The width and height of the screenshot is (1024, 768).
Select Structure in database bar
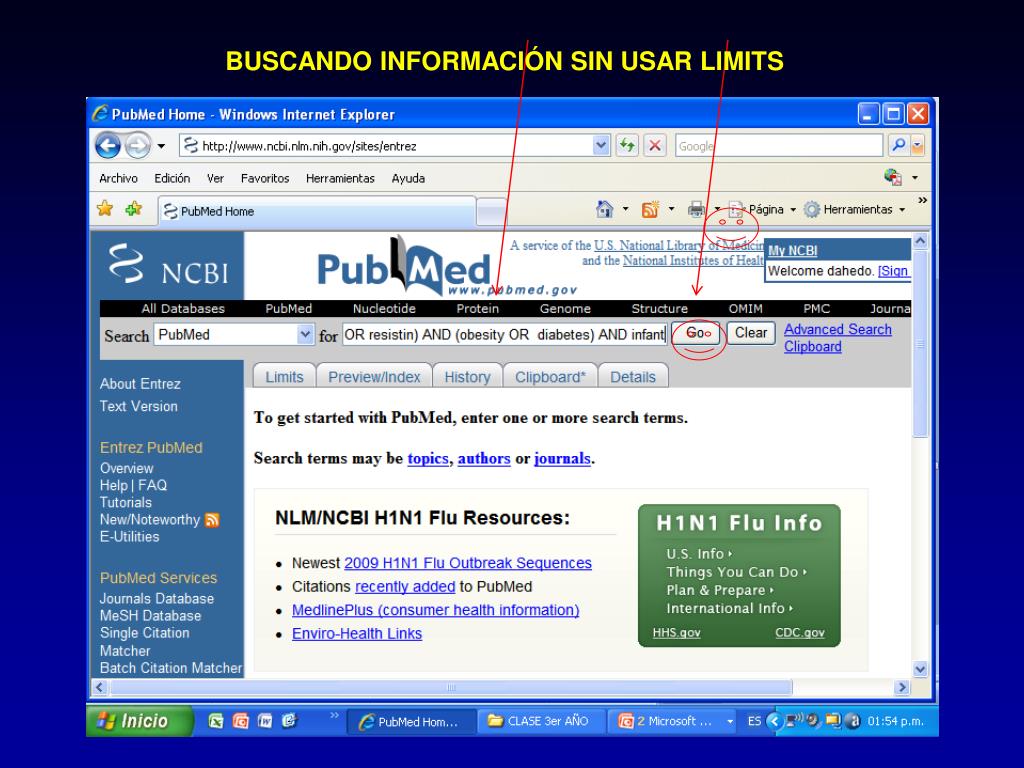pos(660,308)
